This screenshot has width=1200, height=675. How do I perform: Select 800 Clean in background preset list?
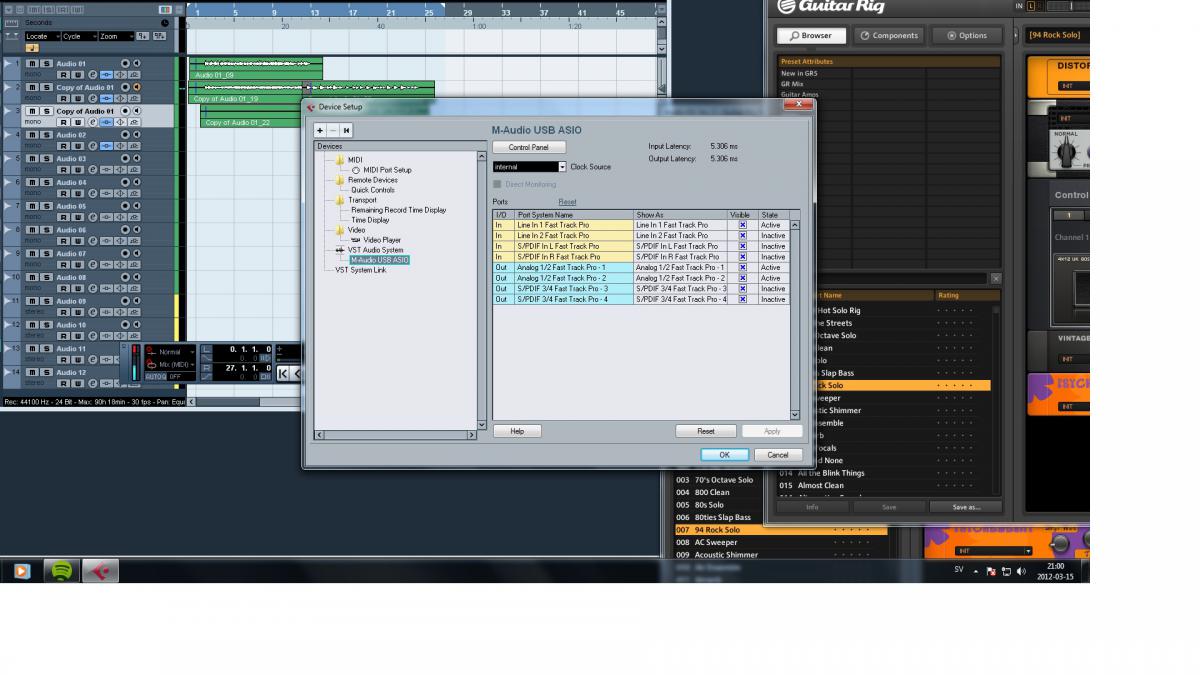pyautogui.click(x=711, y=492)
